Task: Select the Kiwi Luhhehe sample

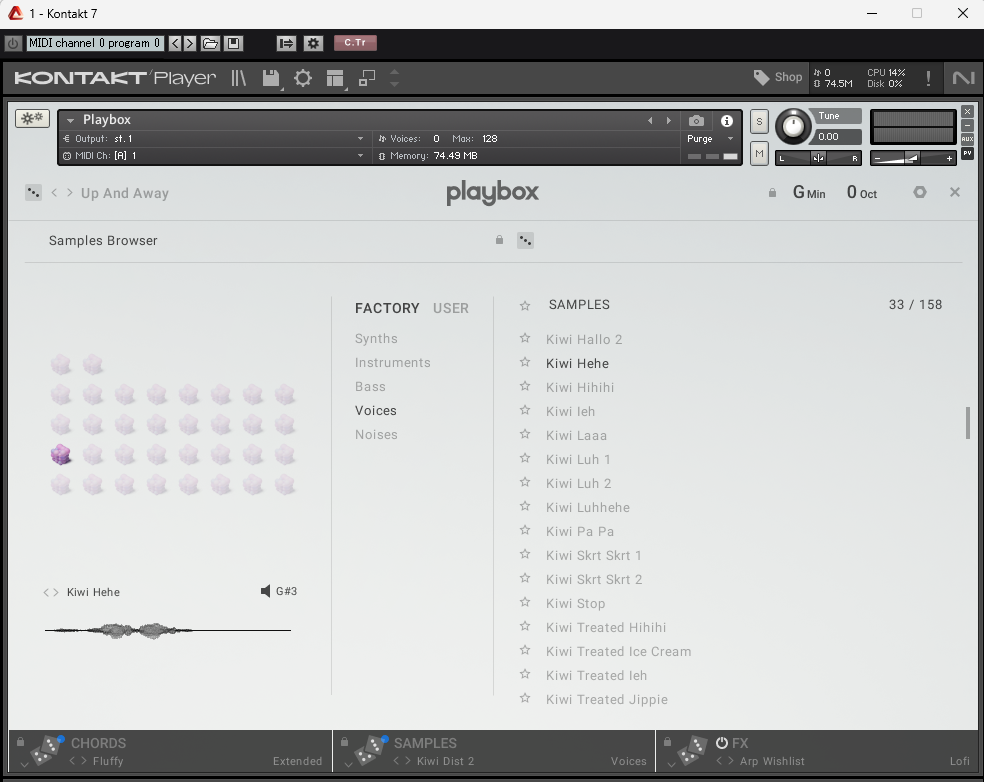Action: (588, 507)
